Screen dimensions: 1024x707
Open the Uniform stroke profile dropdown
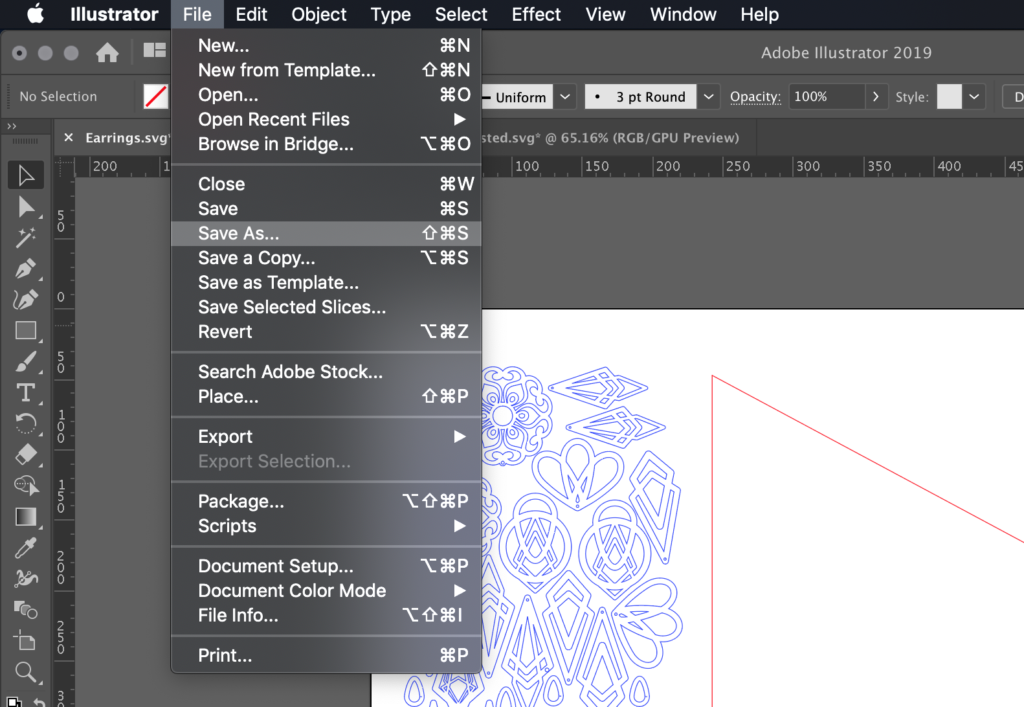click(x=566, y=97)
